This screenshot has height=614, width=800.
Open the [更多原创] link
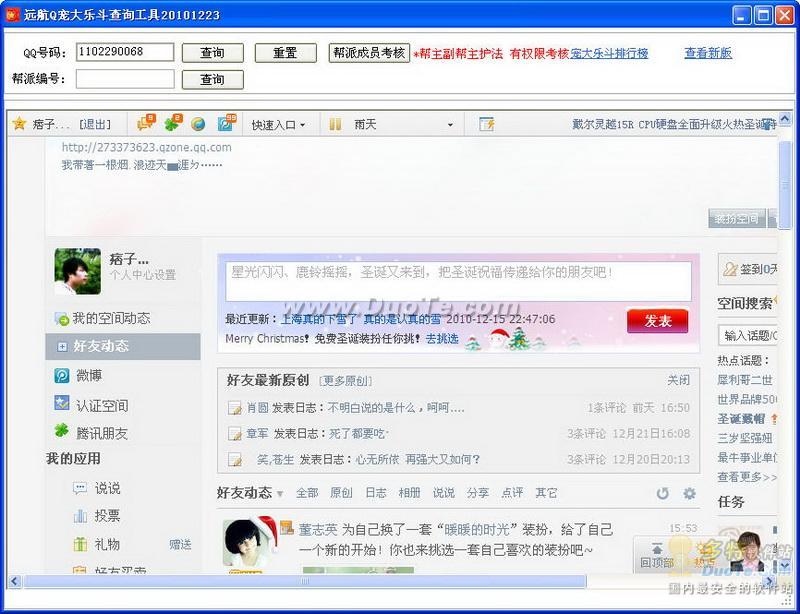tap(345, 381)
